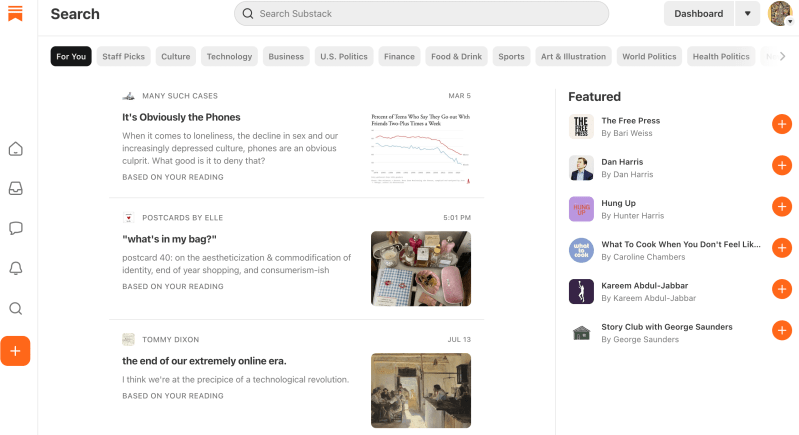
Task: Open the bag contents photo thumbnail
Action: click(x=421, y=268)
